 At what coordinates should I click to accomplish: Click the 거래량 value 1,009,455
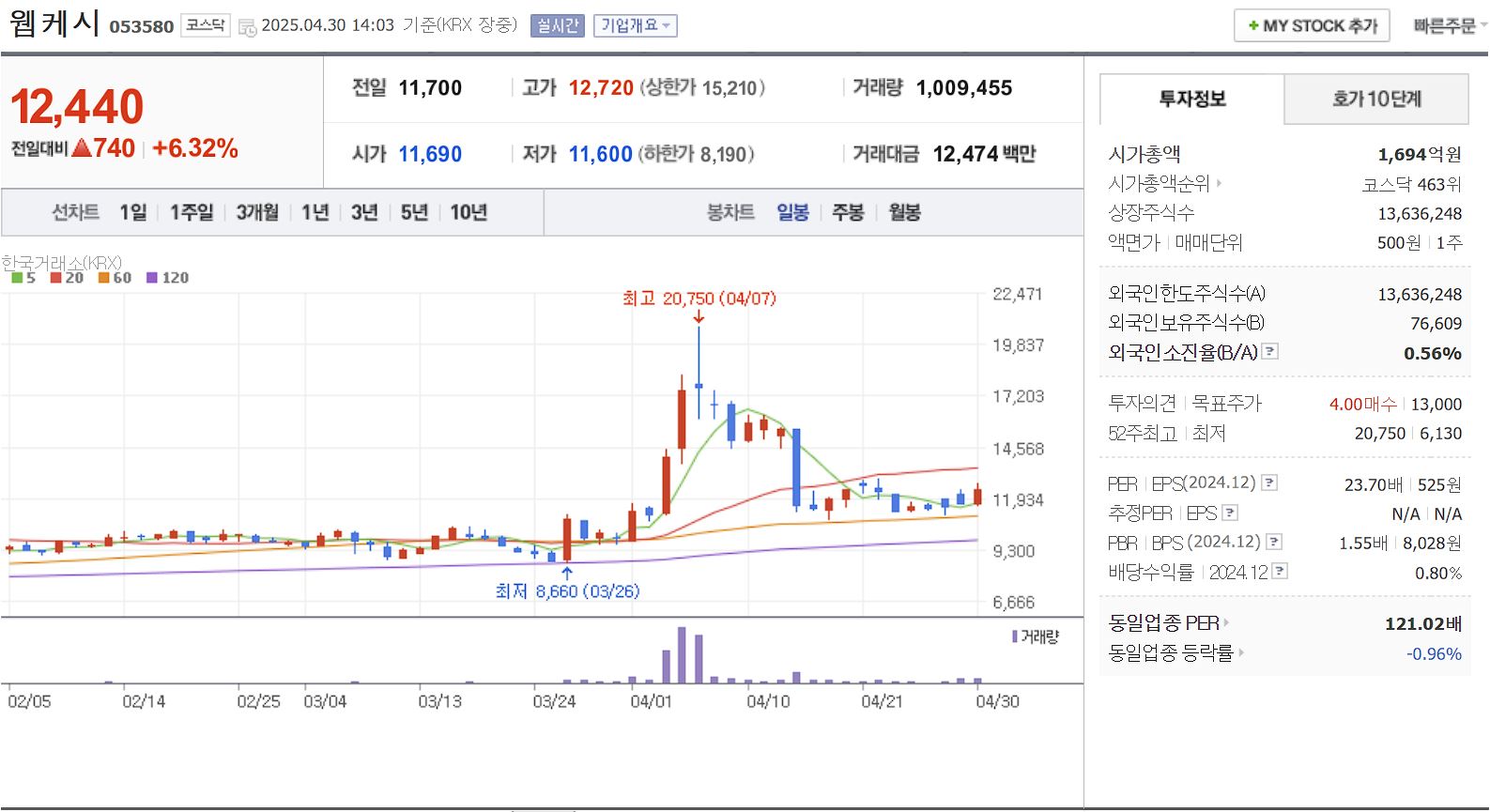964,88
